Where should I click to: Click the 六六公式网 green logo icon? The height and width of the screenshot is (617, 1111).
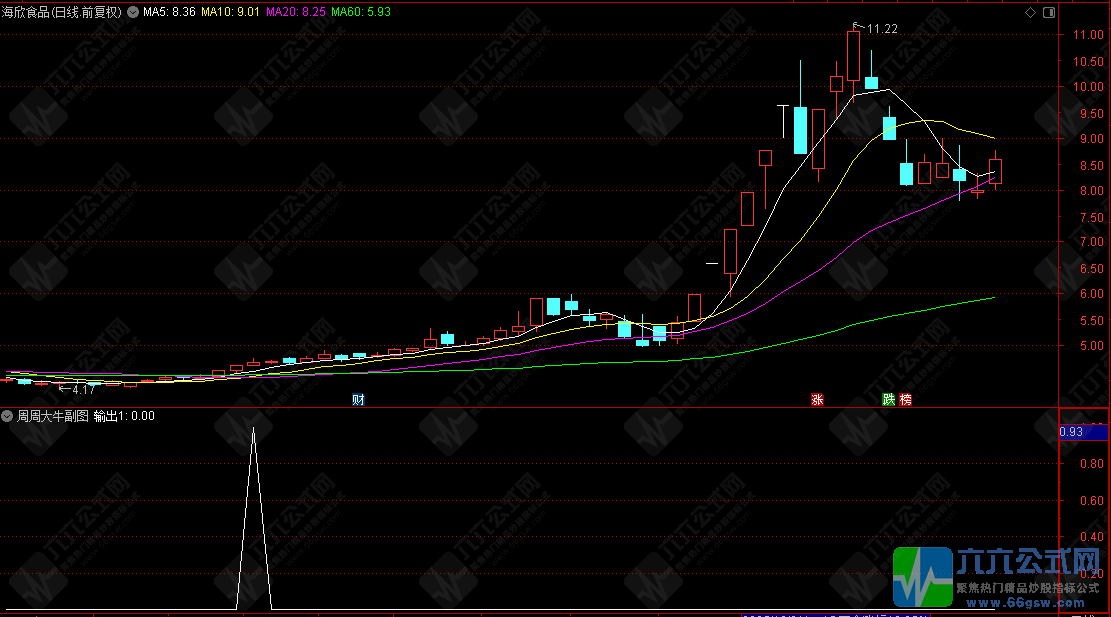point(923,577)
